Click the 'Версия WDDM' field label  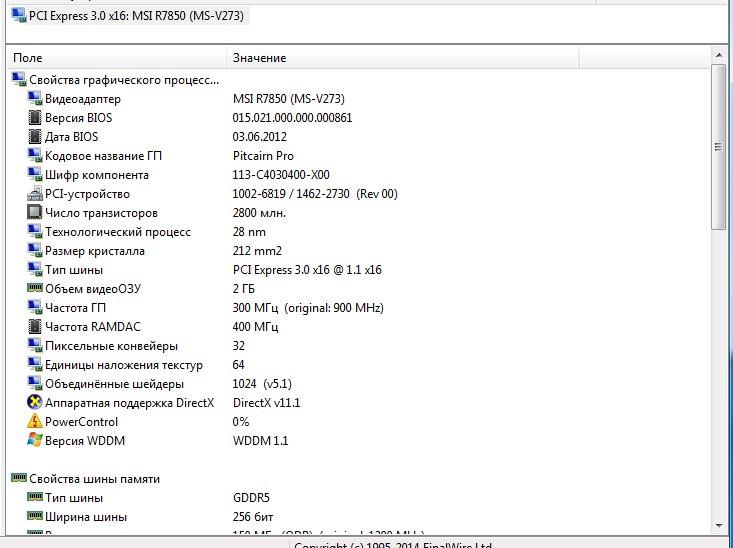pos(85,440)
